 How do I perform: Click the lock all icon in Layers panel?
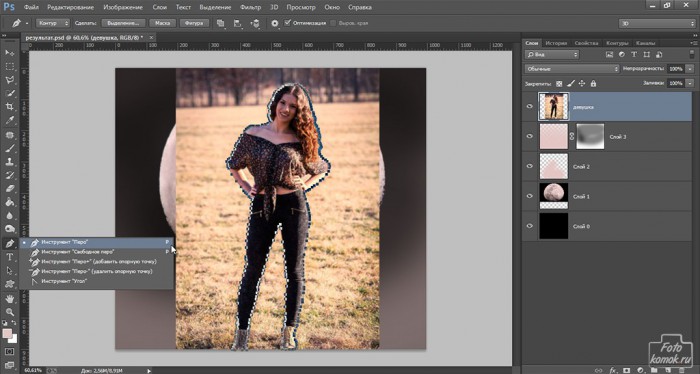pos(593,83)
